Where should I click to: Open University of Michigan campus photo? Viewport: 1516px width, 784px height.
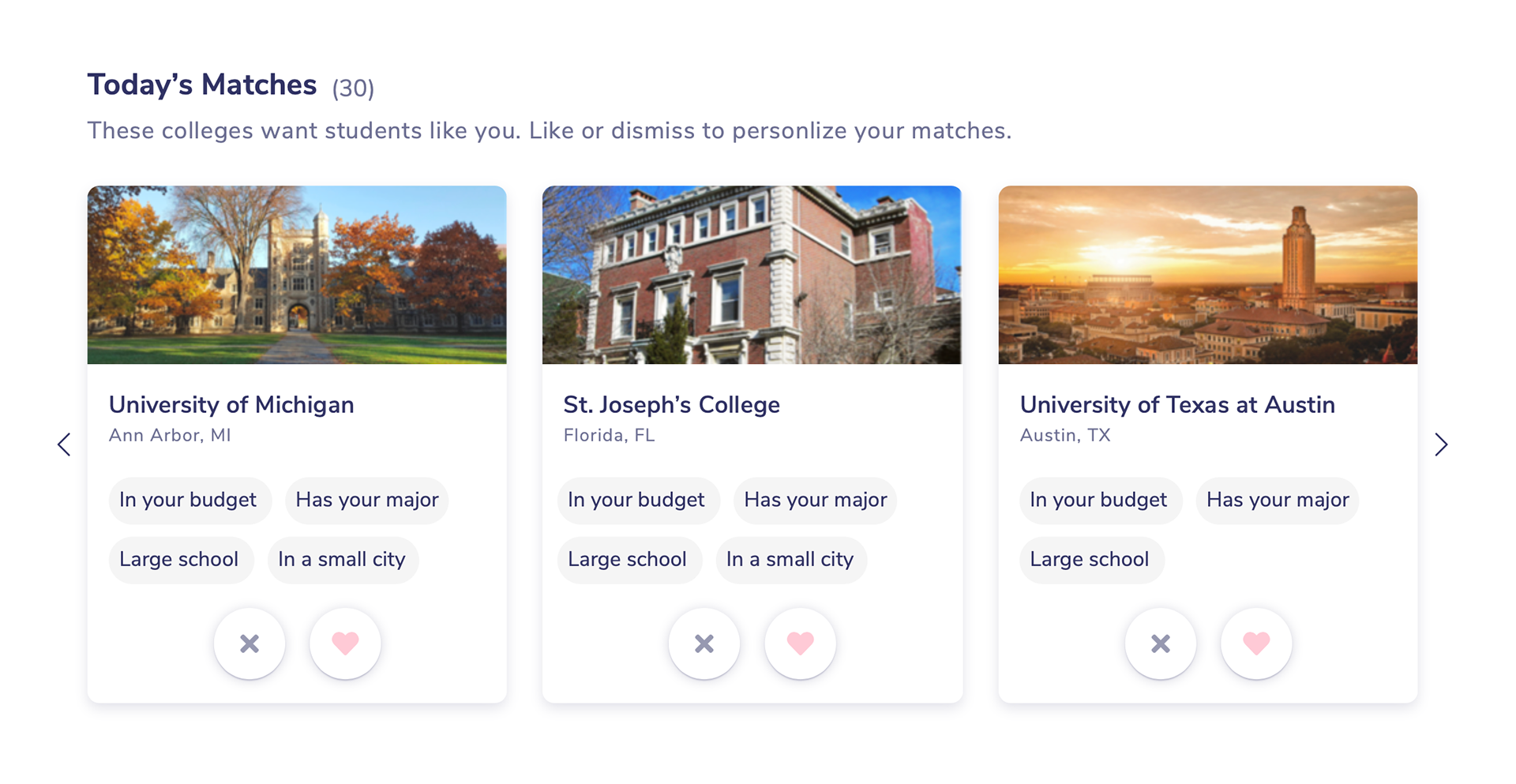[297, 275]
